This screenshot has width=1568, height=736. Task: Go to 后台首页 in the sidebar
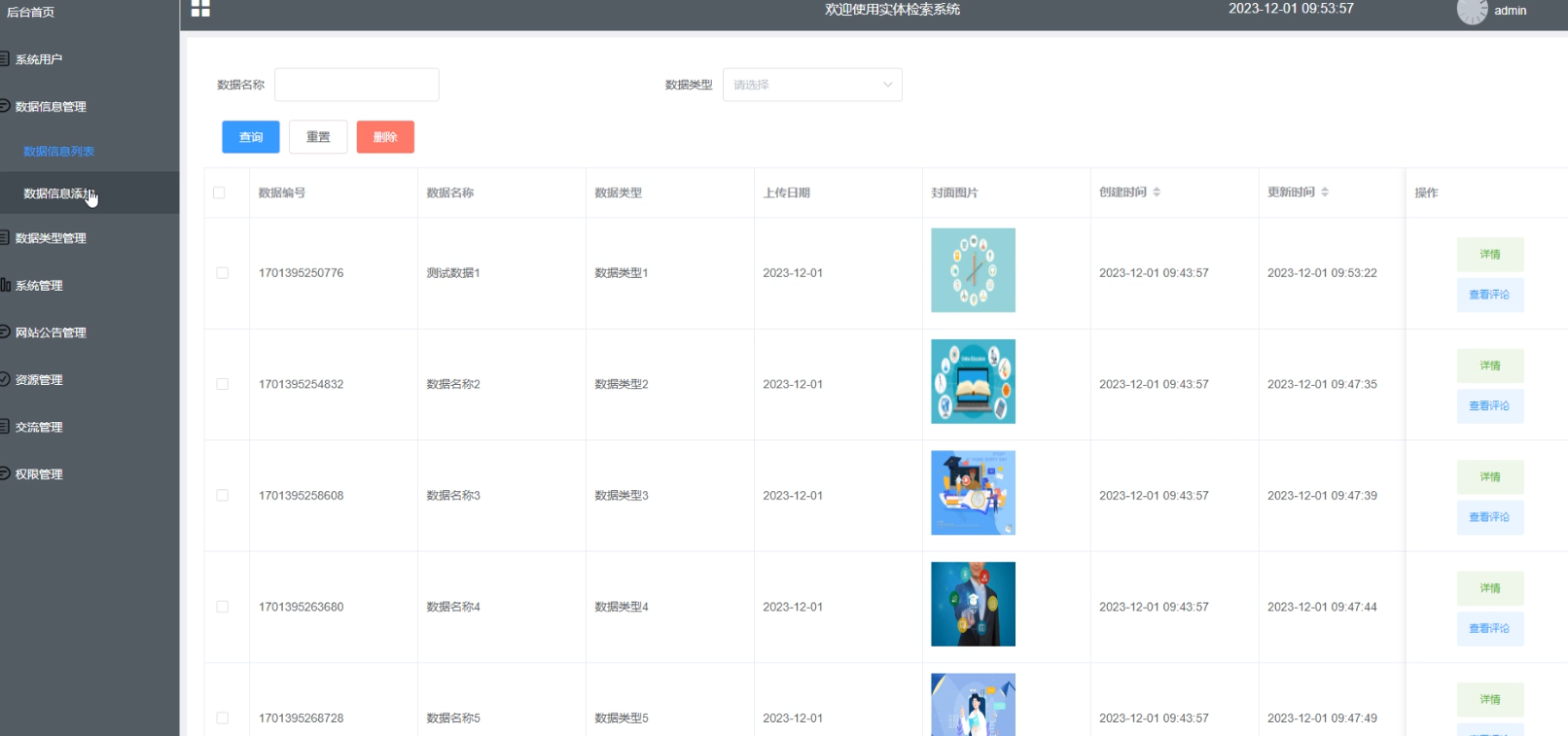pos(31,12)
